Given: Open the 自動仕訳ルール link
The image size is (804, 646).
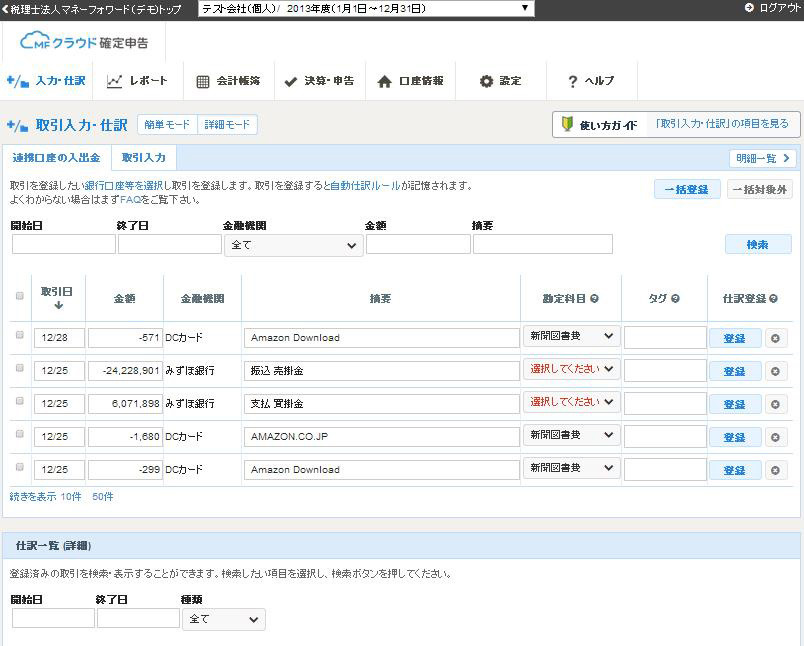Looking at the screenshot, I should pyautogui.click(x=365, y=186).
